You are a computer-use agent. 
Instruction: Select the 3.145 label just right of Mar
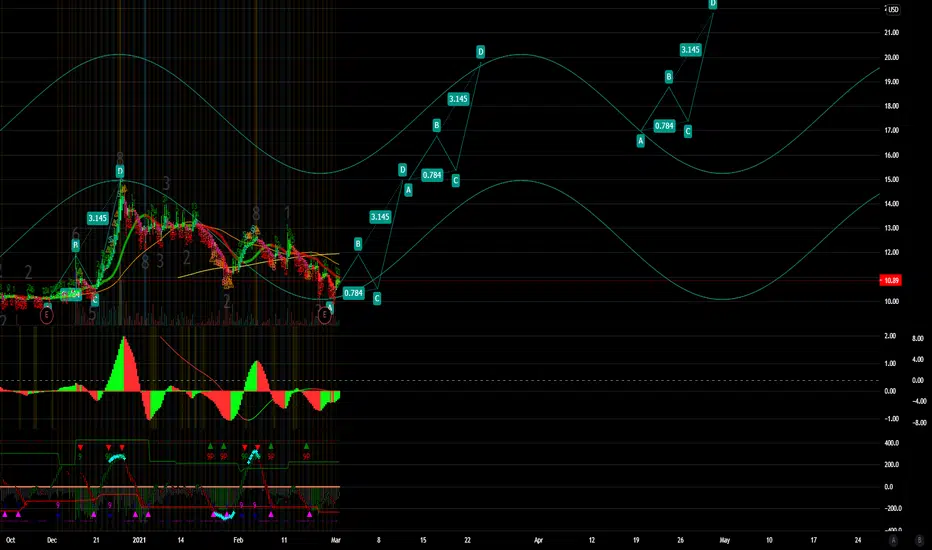coord(380,217)
